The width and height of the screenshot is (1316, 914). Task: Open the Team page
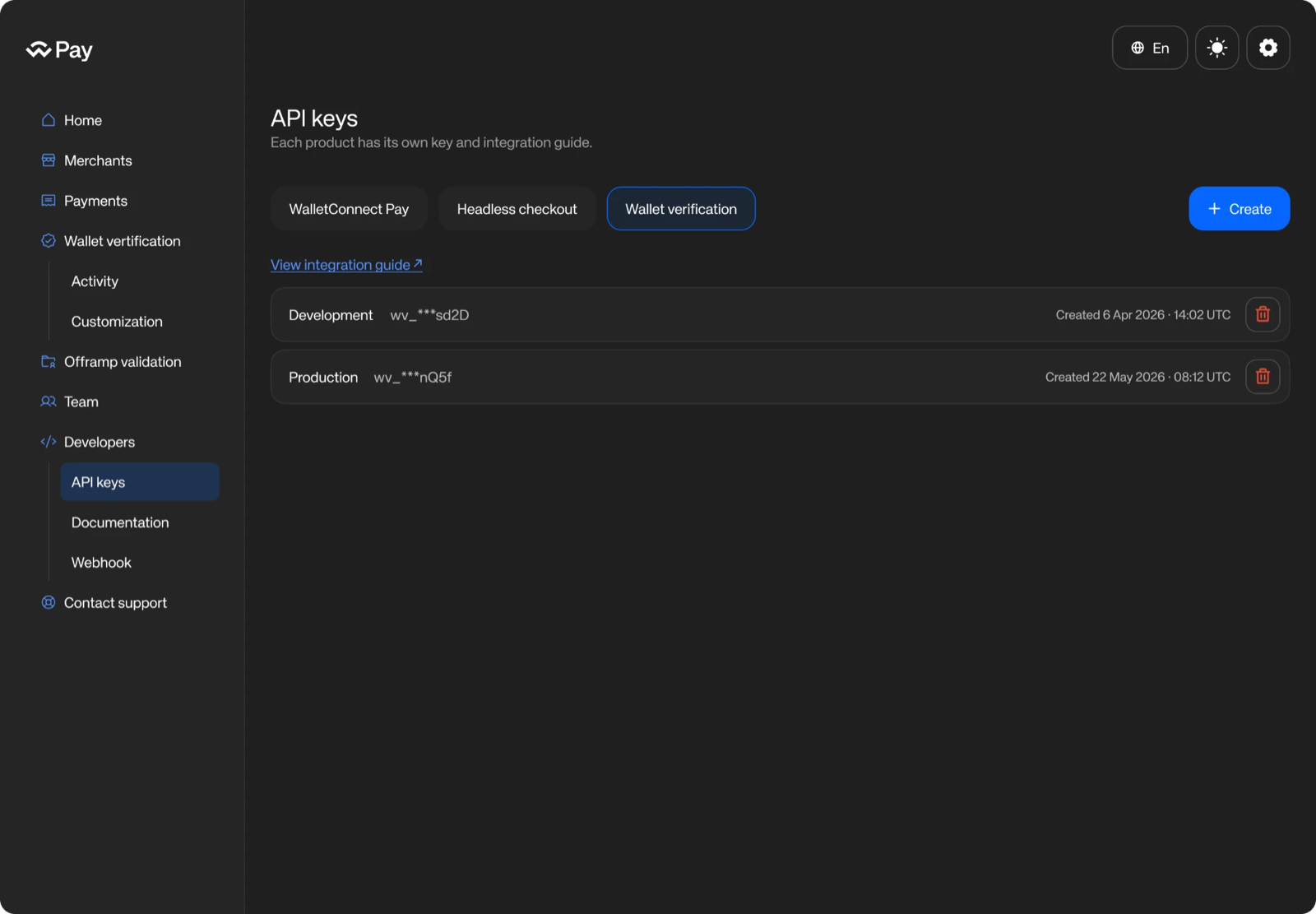point(81,401)
